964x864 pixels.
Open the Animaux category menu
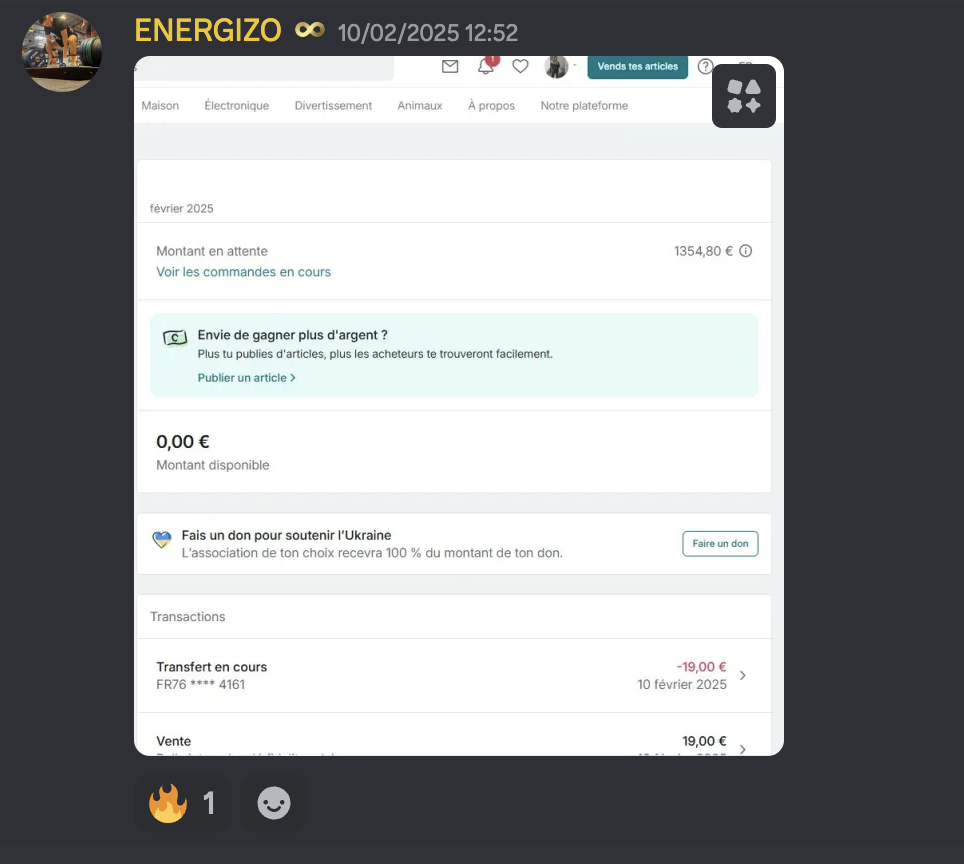pos(419,106)
